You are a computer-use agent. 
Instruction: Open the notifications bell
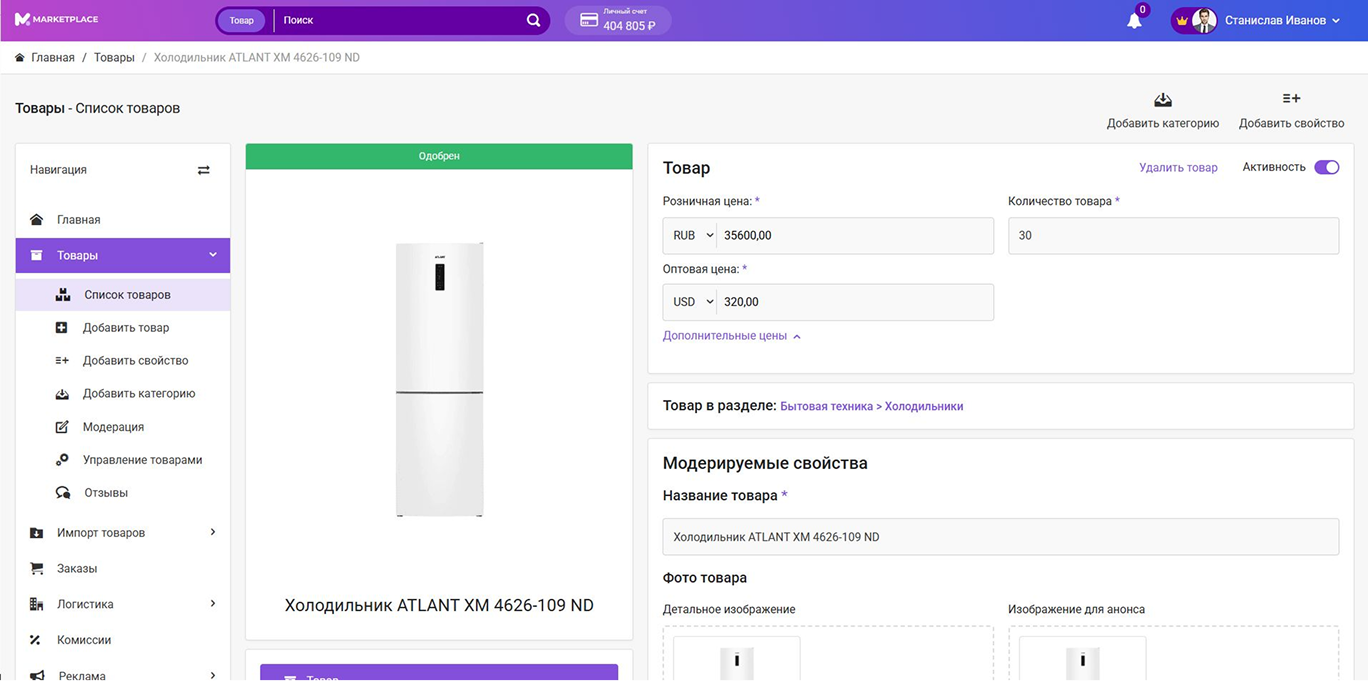coord(1134,21)
